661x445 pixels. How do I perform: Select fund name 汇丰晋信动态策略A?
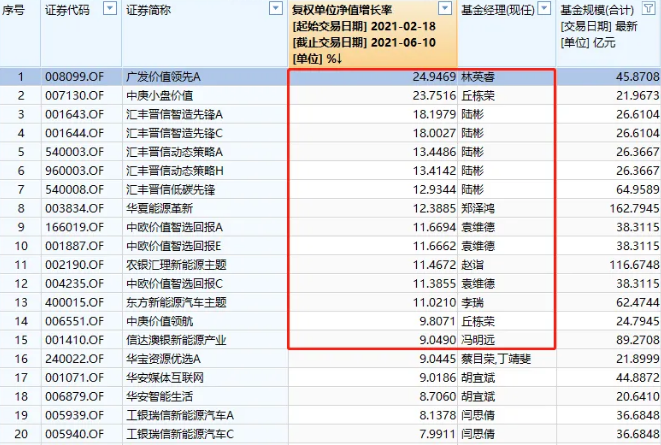(175, 152)
